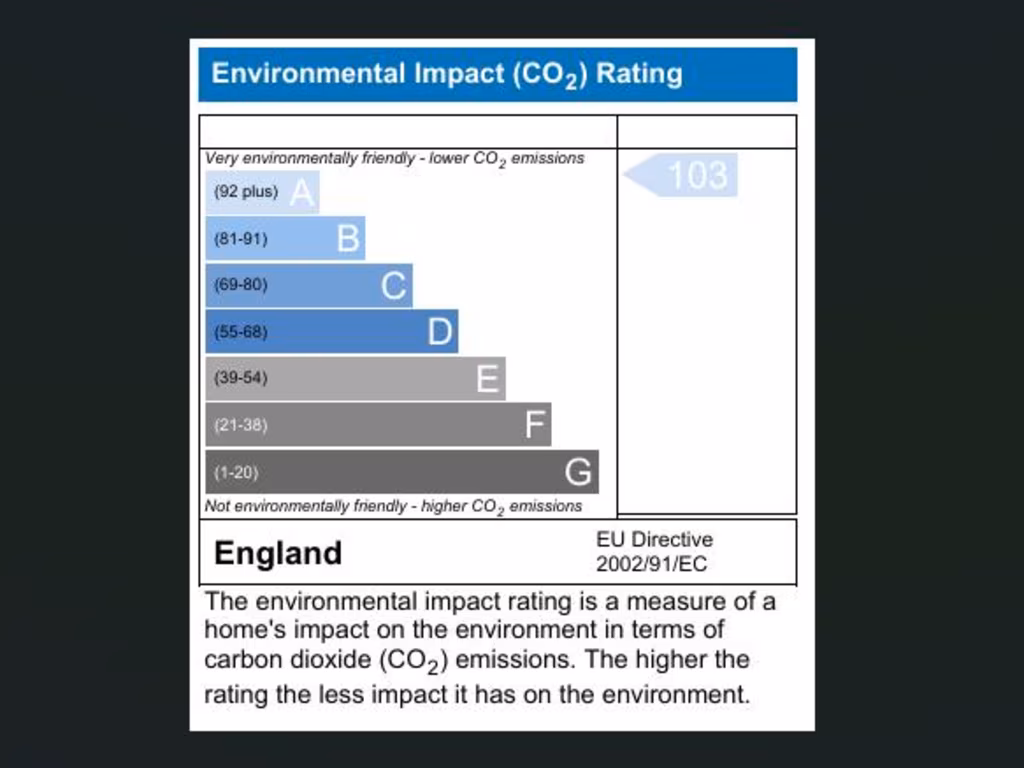Click the "Not environmentally friendly" caption
The image size is (1024, 768).
tap(393, 507)
